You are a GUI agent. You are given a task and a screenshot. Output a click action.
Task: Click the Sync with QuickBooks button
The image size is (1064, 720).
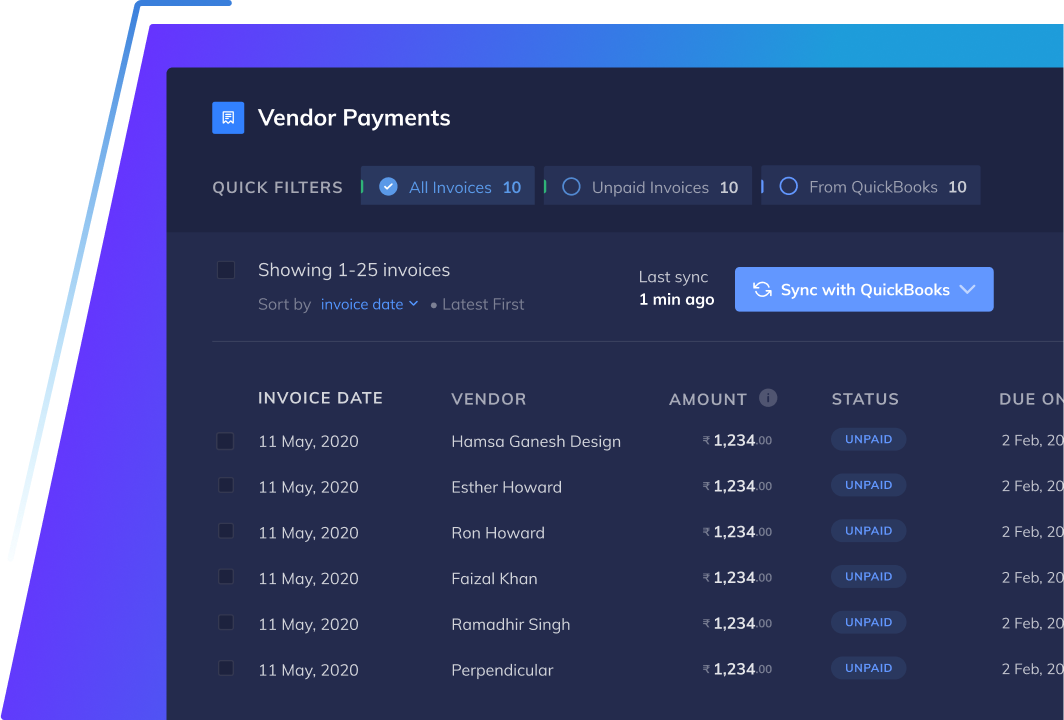[x=864, y=289]
